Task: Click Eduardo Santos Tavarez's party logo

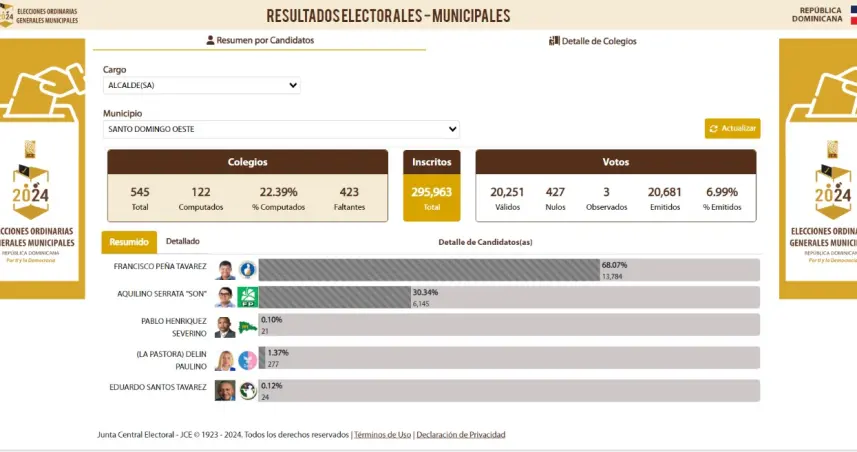Action: tap(247, 390)
